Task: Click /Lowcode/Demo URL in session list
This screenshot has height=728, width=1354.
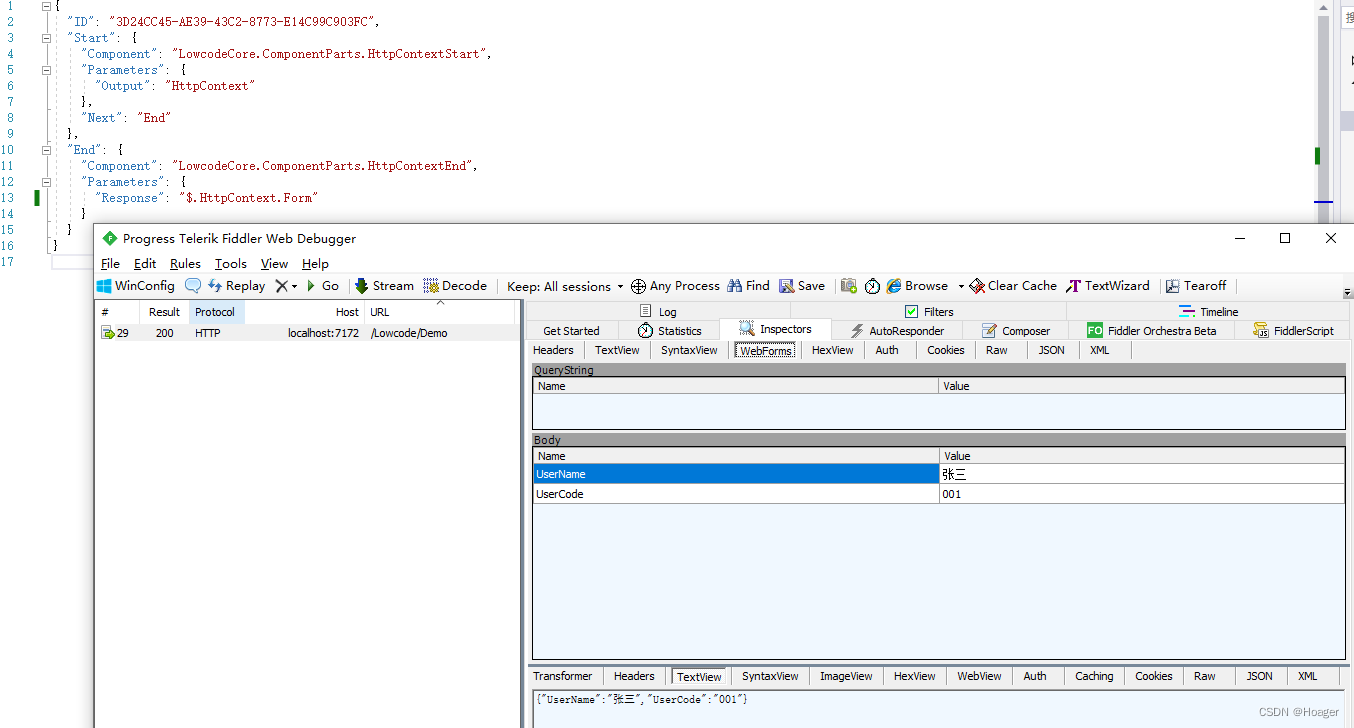Action: 408,333
